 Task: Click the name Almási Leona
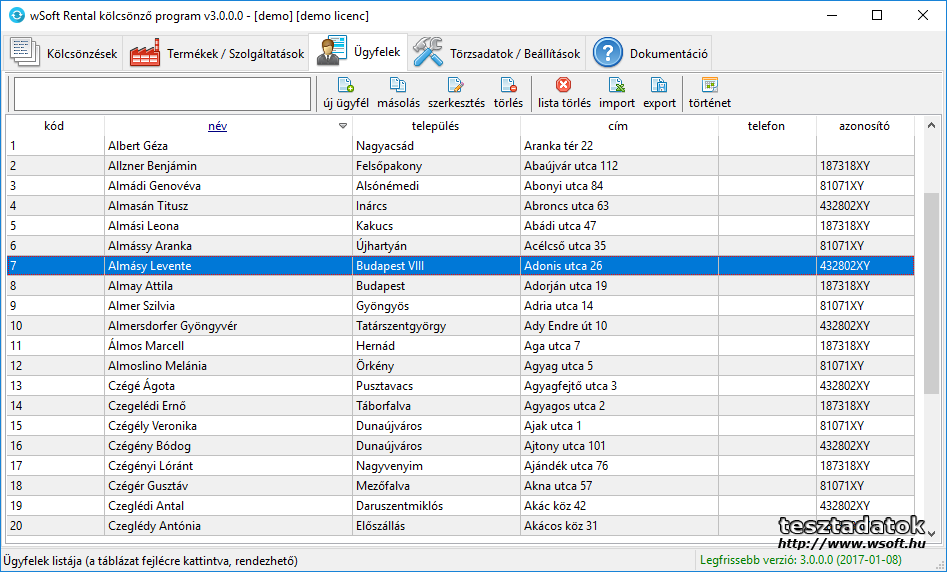(x=143, y=225)
